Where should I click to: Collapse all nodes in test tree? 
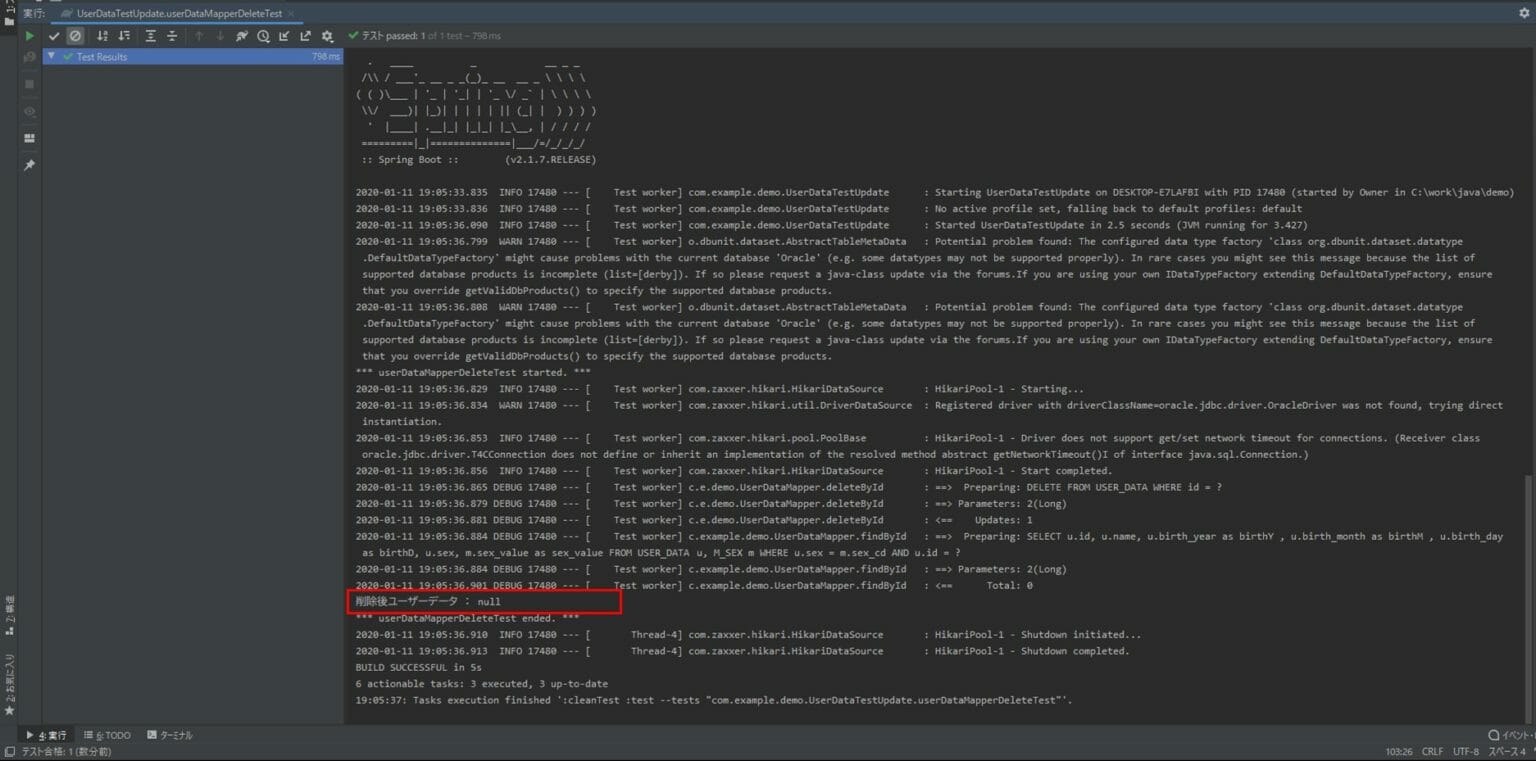pyautogui.click(x=171, y=35)
